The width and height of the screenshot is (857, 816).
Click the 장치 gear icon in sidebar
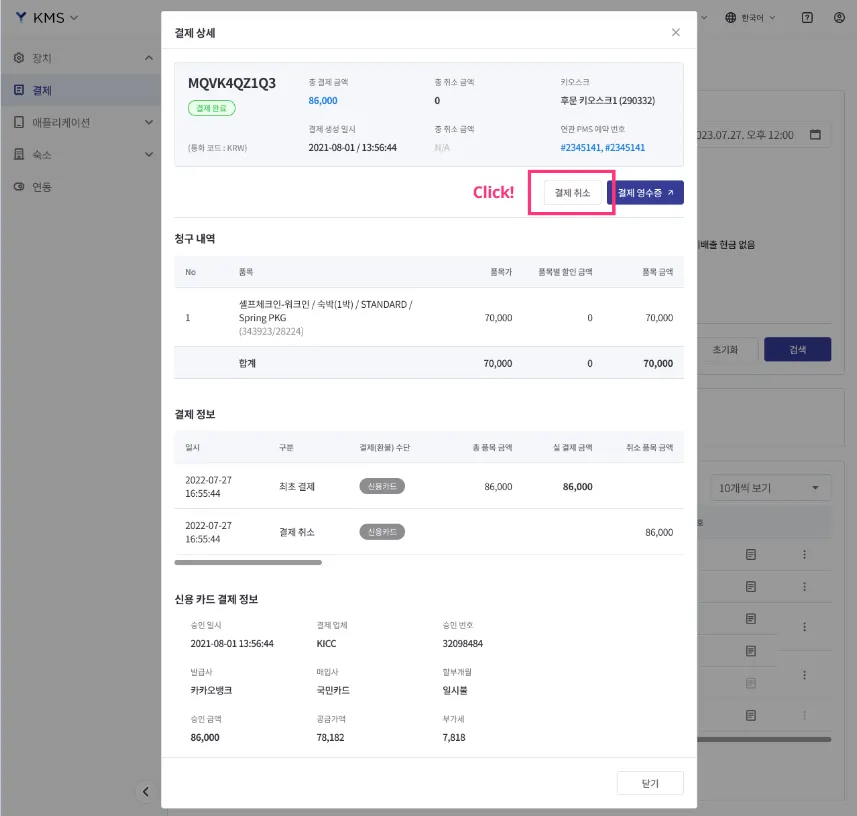[x=19, y=58]
